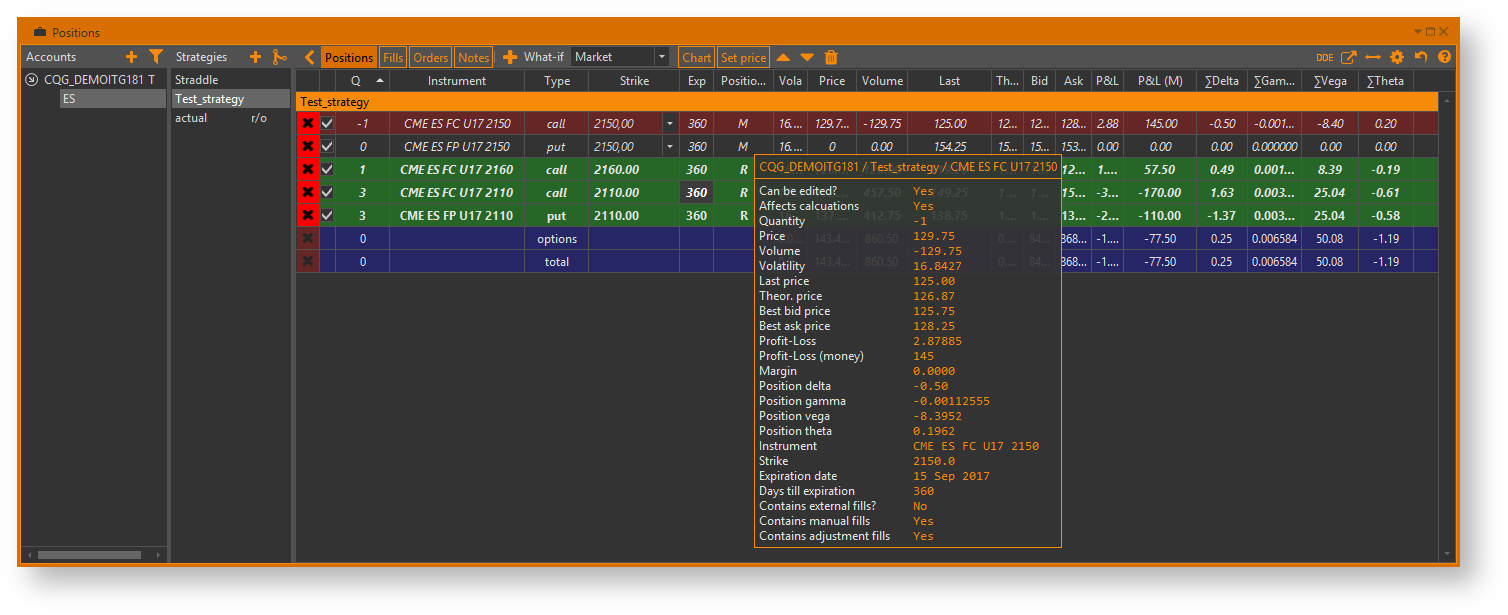Viewport: 1508px width, 615px height.
Task: Move row down with the down triangle icon
Action: (x=807, y=57)
